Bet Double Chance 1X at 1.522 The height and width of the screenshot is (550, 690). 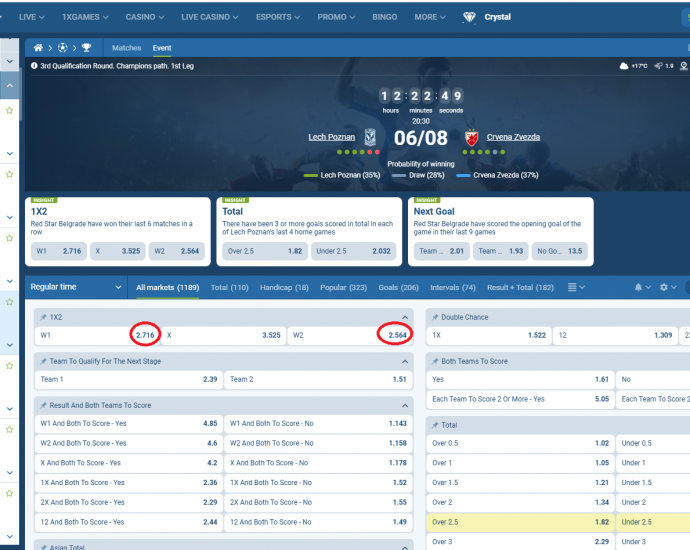(489, 335)
